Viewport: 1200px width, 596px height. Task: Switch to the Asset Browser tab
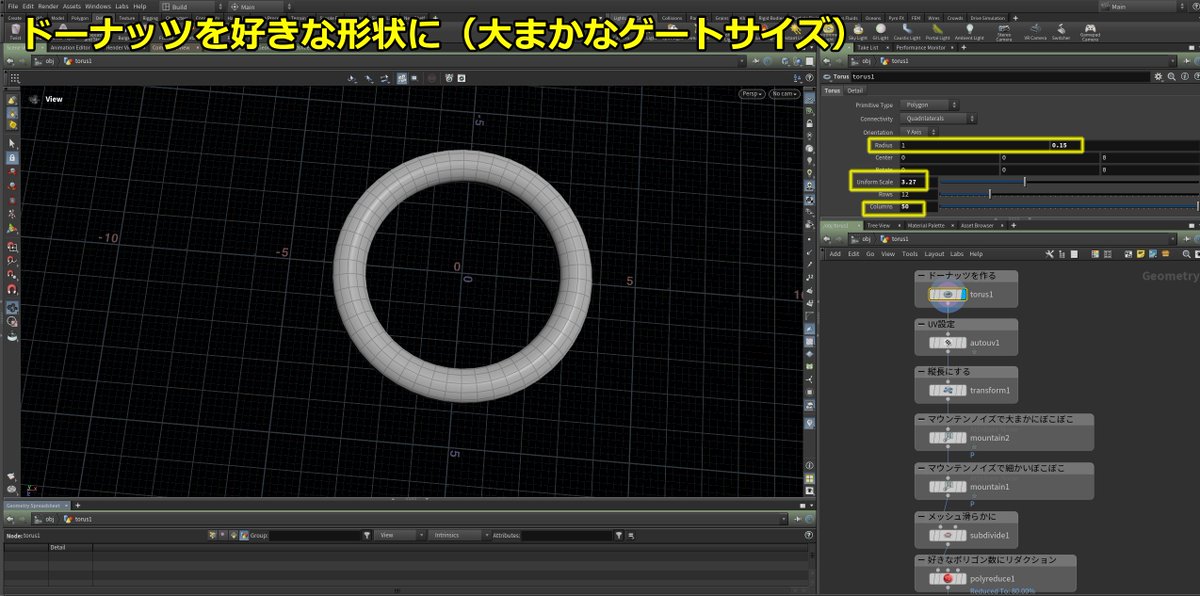pos(977,225)
